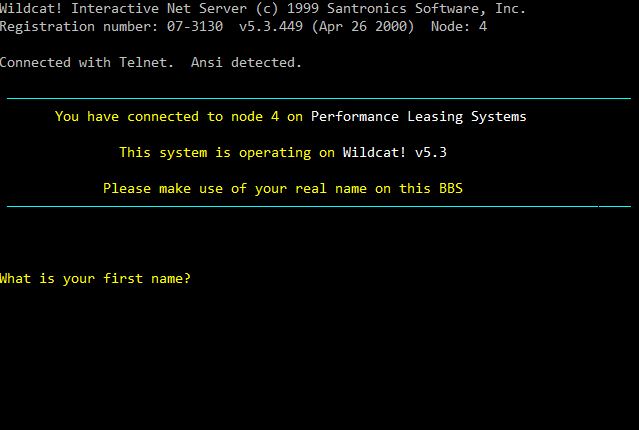The image size is (639, 430).
Task: Click the 'Ansi detected.' text
Action: (x=246, y=63)
